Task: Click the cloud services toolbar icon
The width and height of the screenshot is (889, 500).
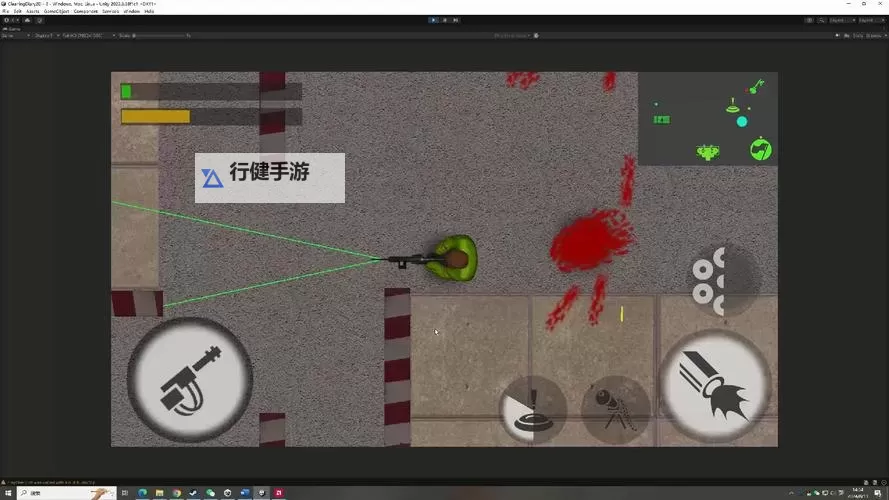Action: pyautogui.click(x=27, y=20)
